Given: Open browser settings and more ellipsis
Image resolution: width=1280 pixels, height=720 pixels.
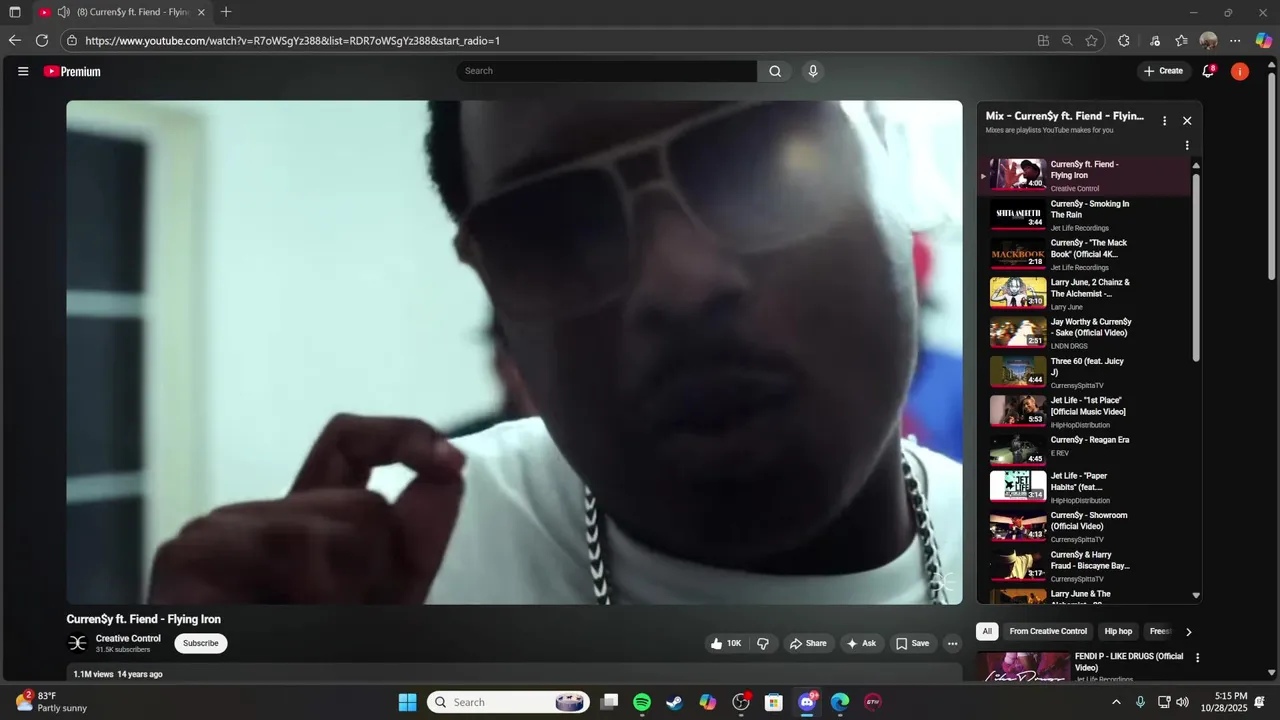Looking at the screenshot, I should click(1235, 41).
